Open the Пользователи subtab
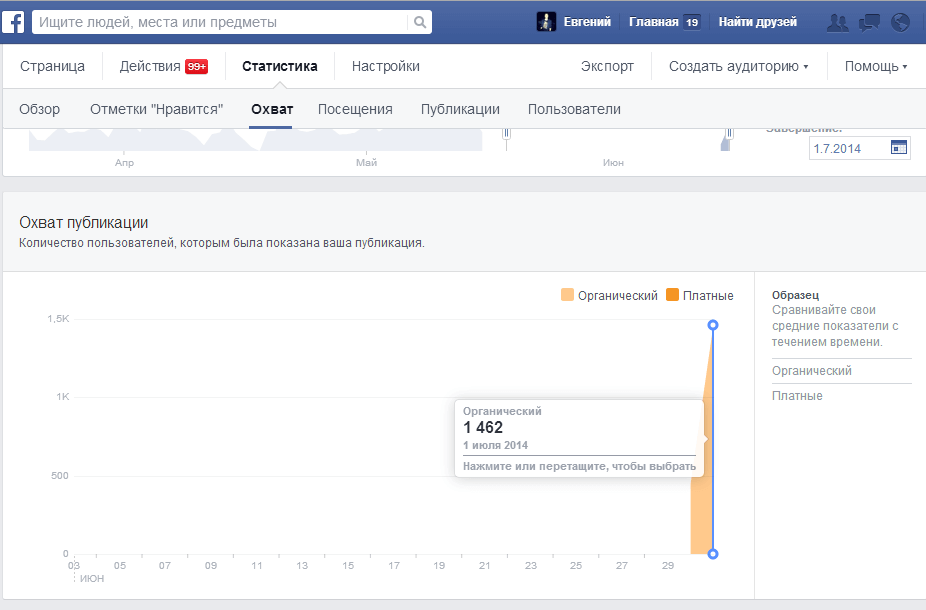 [574, 109]
